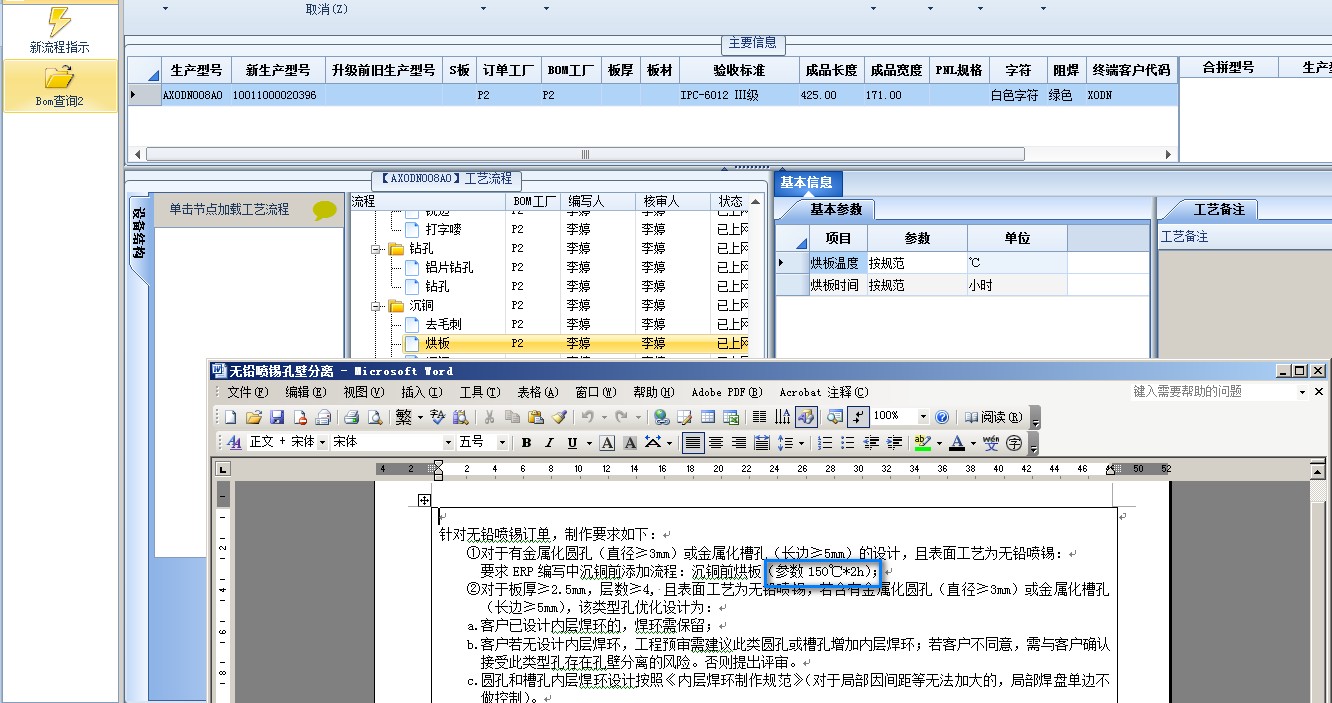Click the Bom查询2 sidebar button

[60, 84]
